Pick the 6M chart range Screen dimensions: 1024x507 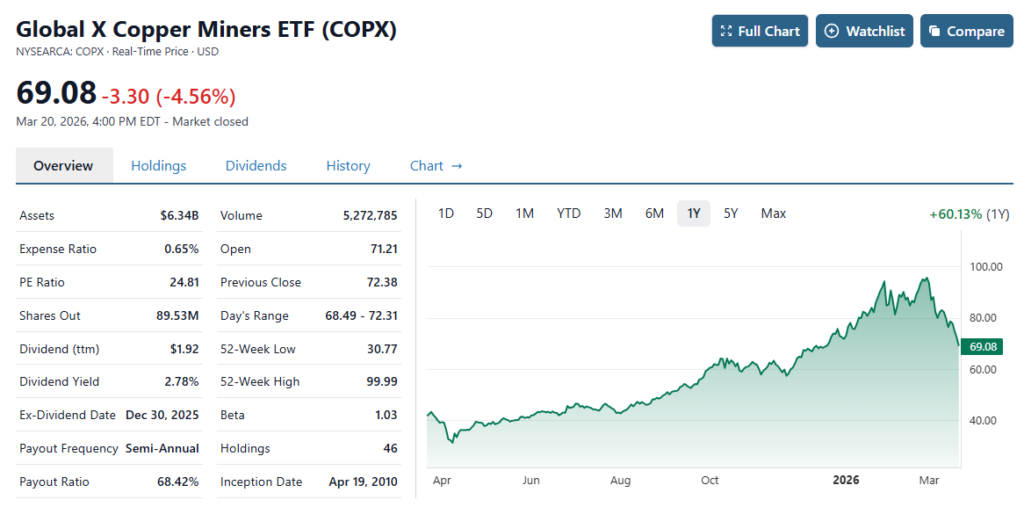[x=654, y=213]
